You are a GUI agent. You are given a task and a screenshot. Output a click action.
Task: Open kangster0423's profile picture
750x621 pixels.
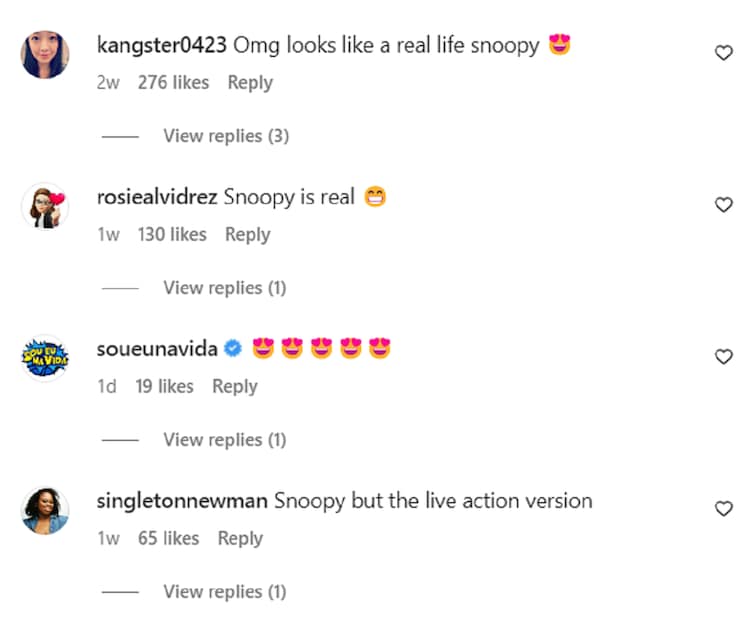tap(45, 54)
